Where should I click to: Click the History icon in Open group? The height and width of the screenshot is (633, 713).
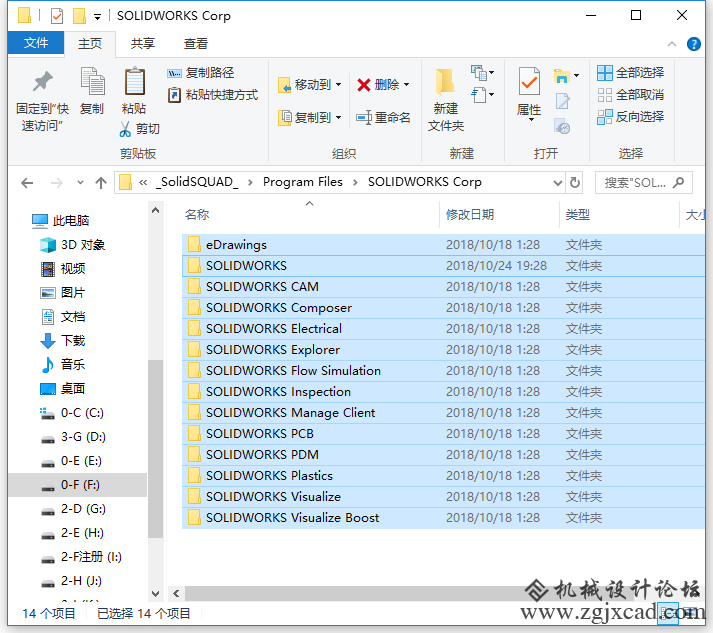click(562, 126)
